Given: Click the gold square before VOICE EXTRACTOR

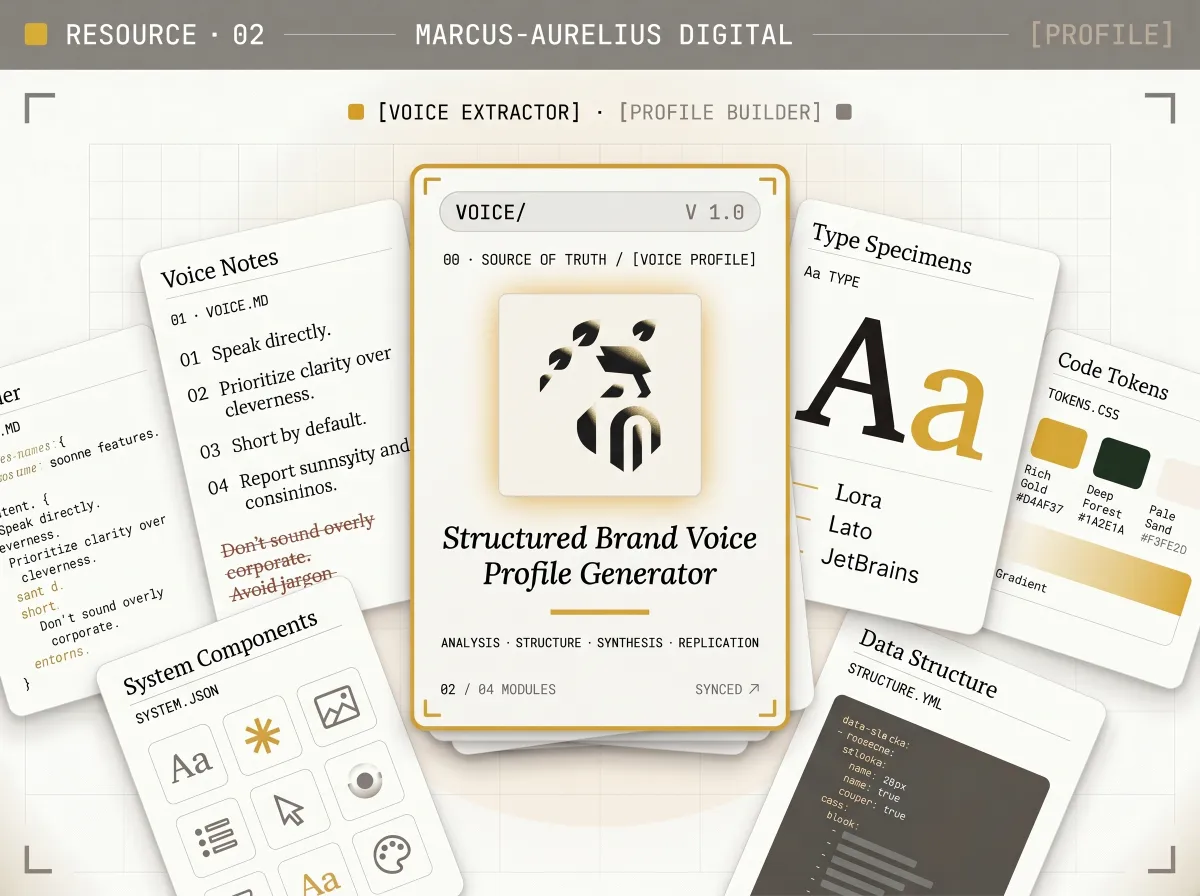Looking at the screenshot, I should 356,112.
